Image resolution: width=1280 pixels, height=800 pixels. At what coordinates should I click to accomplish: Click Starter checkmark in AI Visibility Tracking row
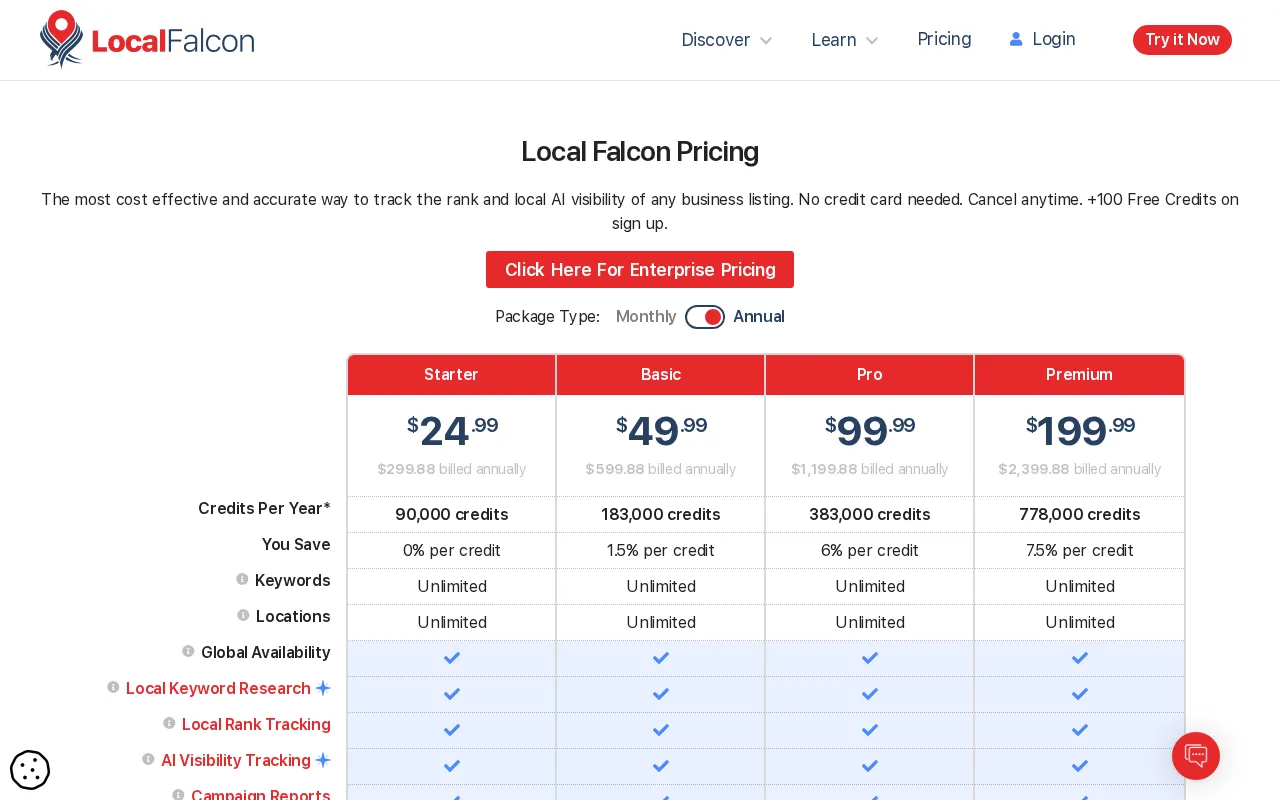(452, 766)
